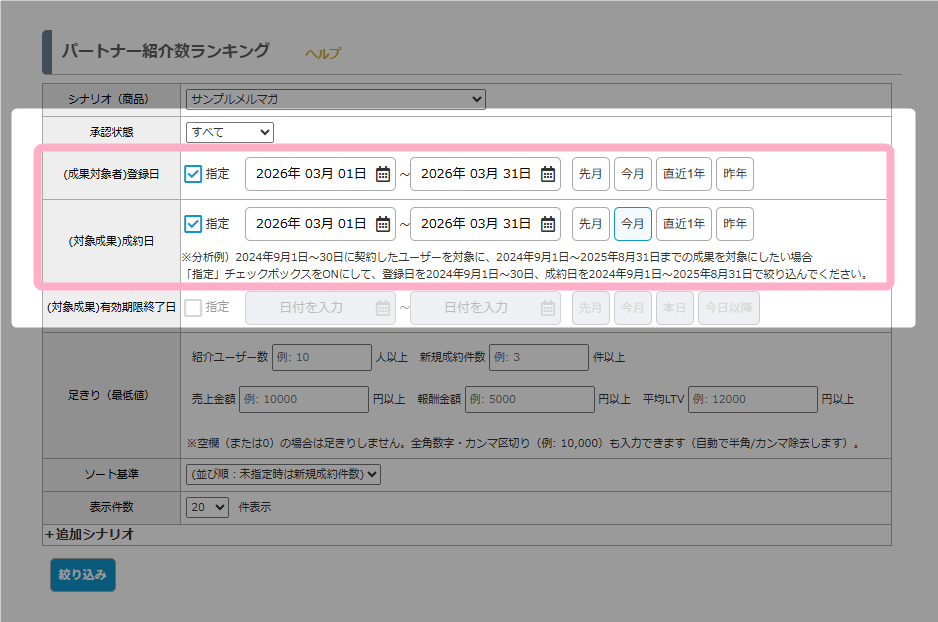Screen dimensions: 938x622
Task: Change the 表示件数 dropdown value
Action: point(207,507)
